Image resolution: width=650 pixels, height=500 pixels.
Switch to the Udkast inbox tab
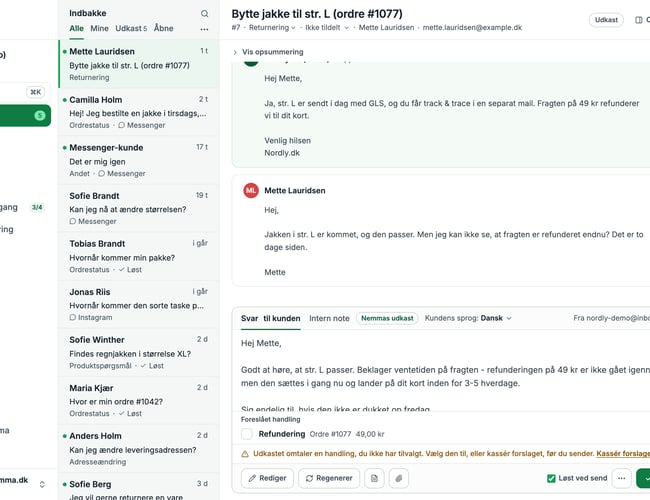pos(131,29)
